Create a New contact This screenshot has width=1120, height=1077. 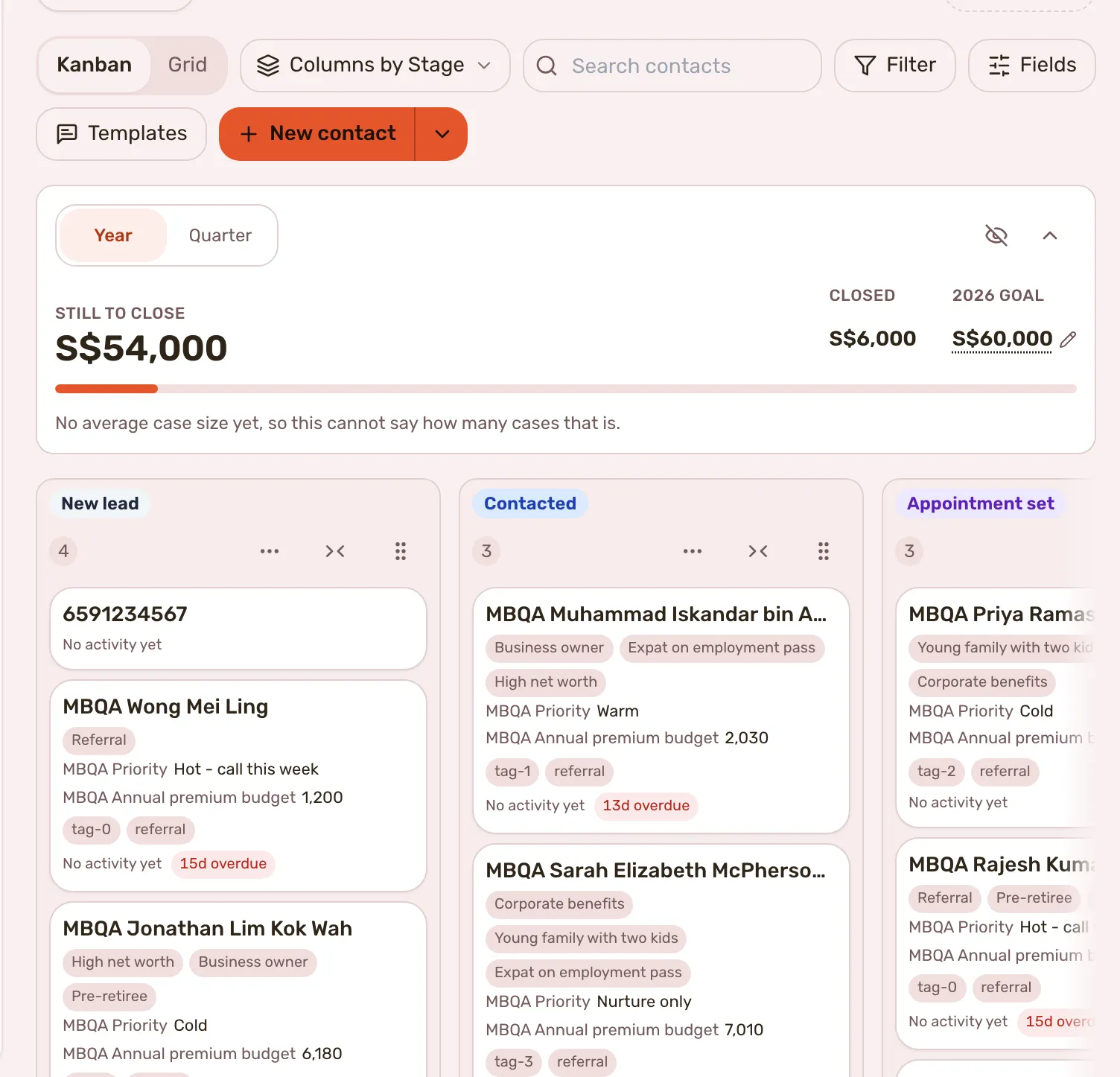317,134
